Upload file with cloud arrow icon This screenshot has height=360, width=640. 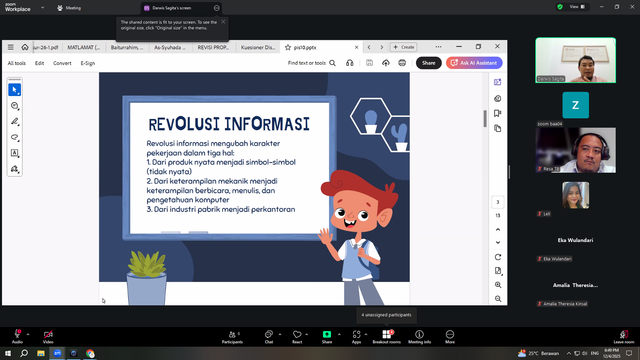386,63
